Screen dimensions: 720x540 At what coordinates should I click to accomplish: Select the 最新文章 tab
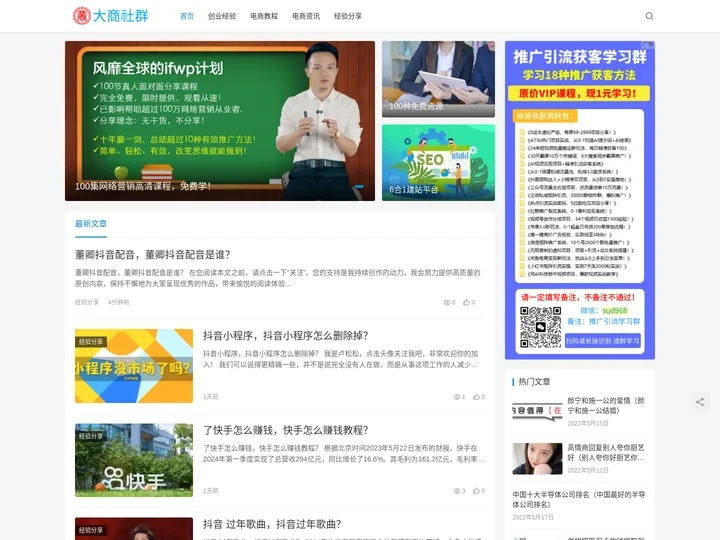tap(91, 224)
